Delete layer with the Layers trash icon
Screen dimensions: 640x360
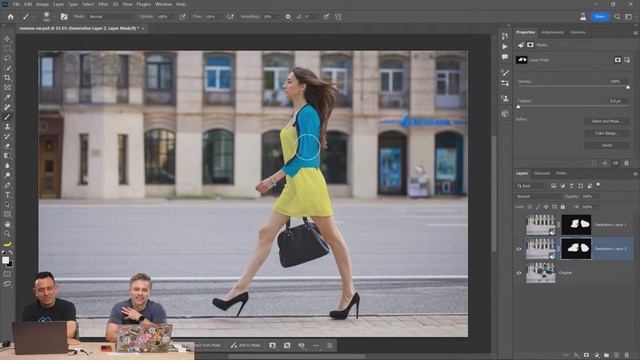pyautogui.click(x=627, y=356)
